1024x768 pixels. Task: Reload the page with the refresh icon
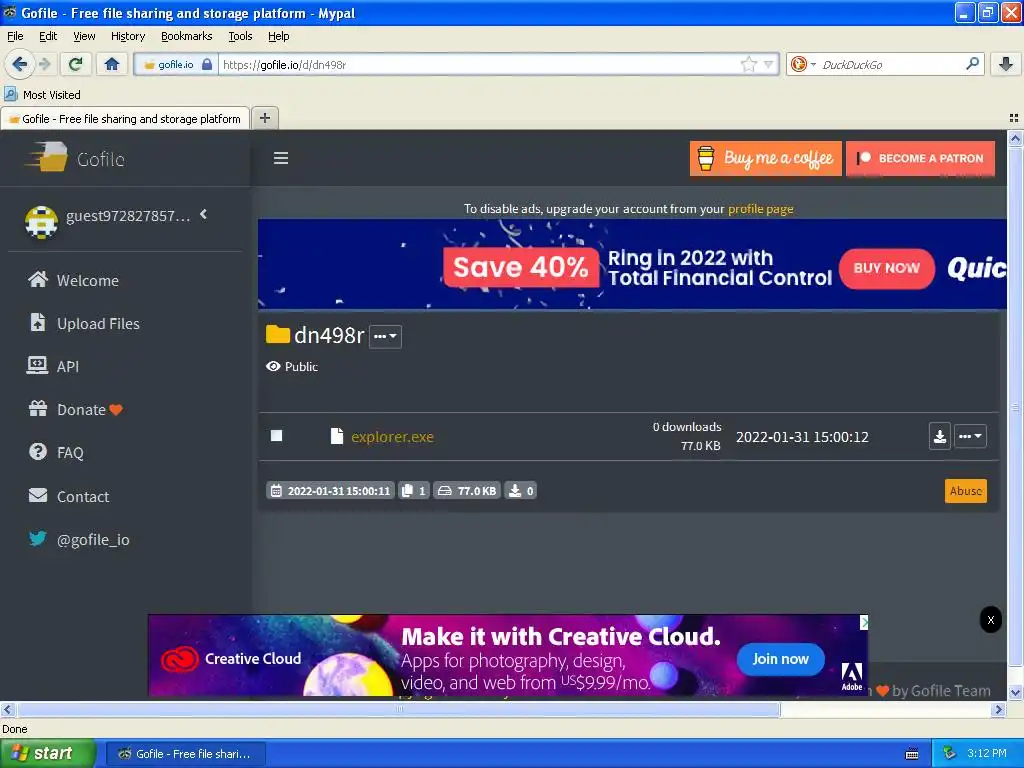click(x=76, y=64)
